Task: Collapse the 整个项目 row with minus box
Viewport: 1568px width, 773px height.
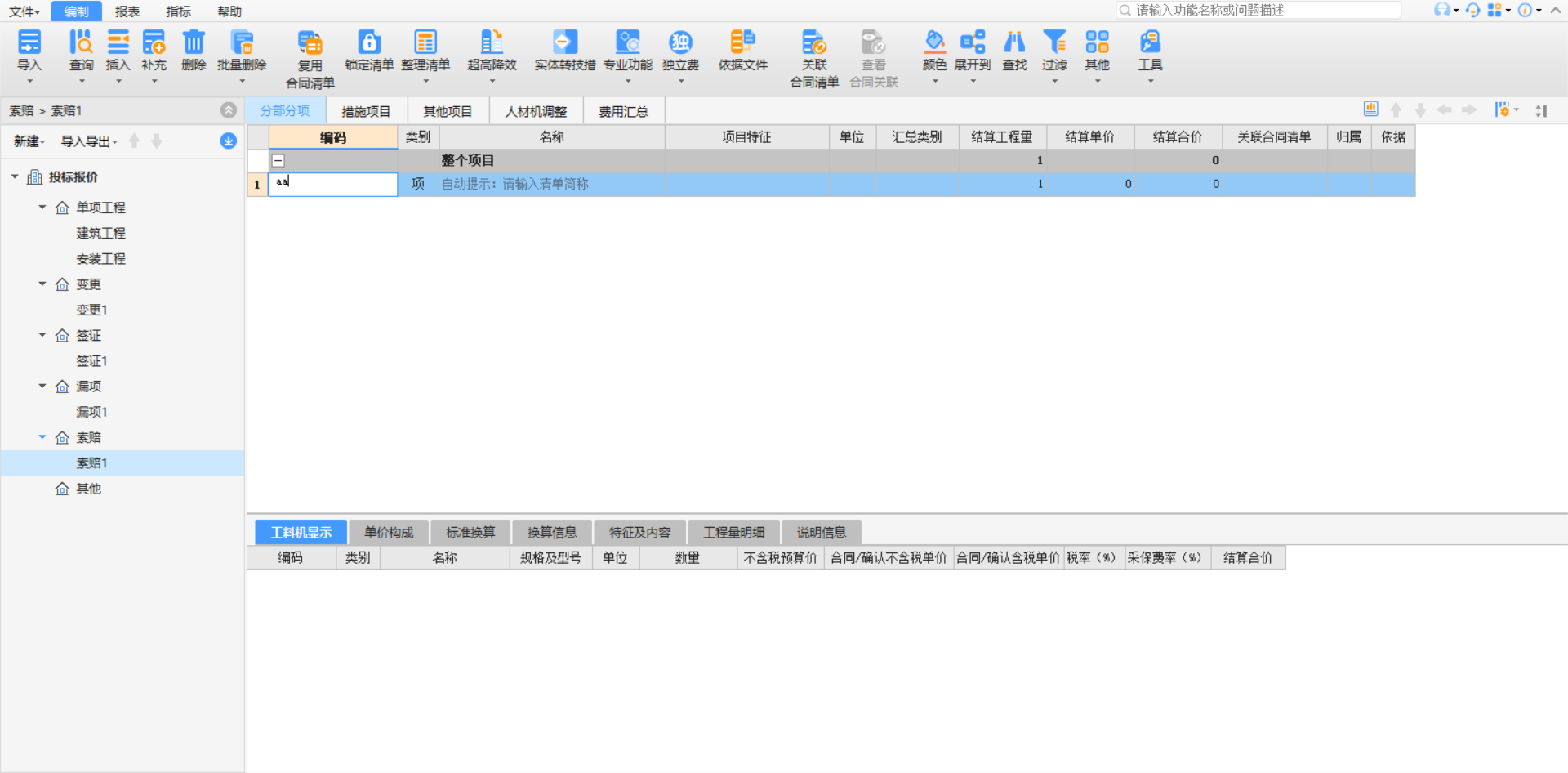Action: pyautogui.click(x=278, y=161)
